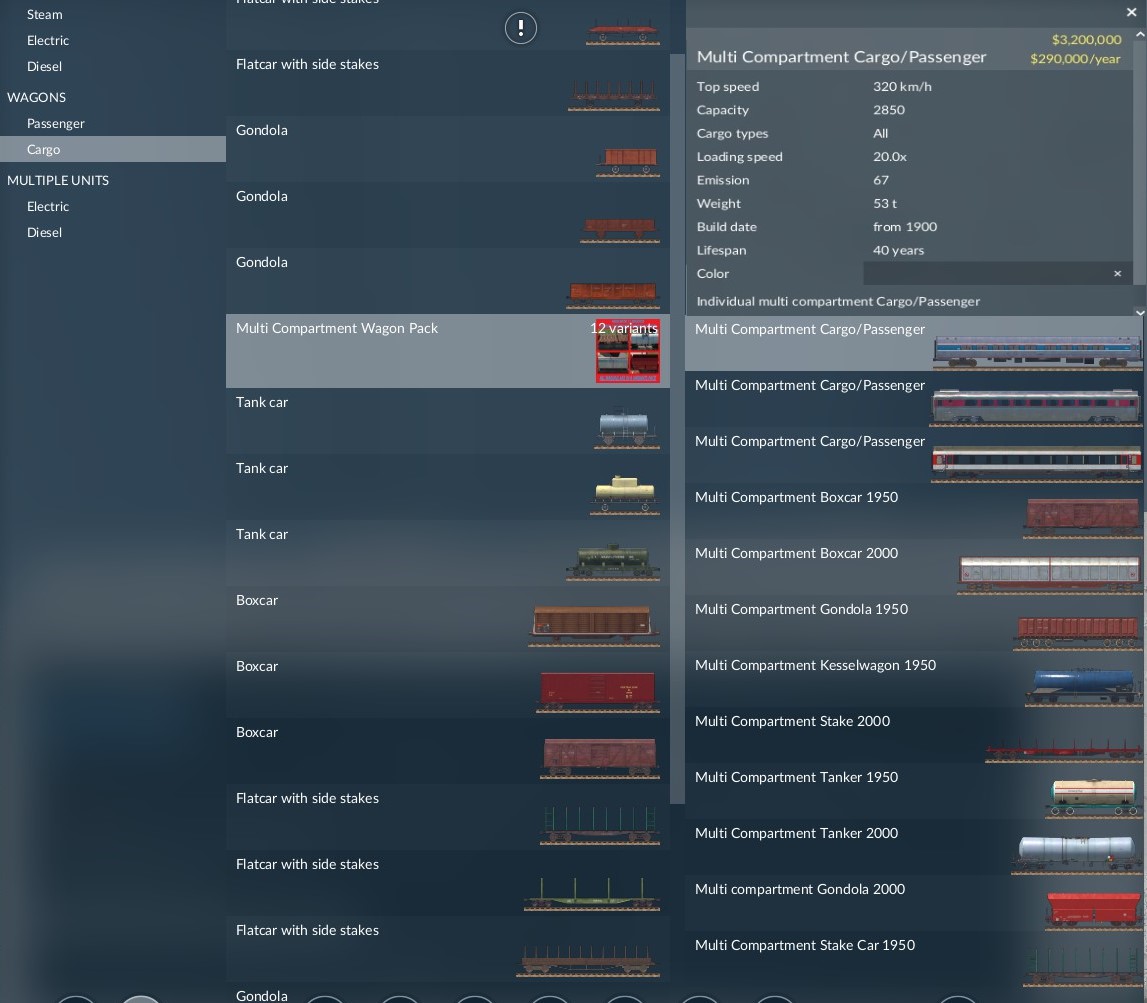Click the Tanker 1950 wagon image

tap(1094, 798)
